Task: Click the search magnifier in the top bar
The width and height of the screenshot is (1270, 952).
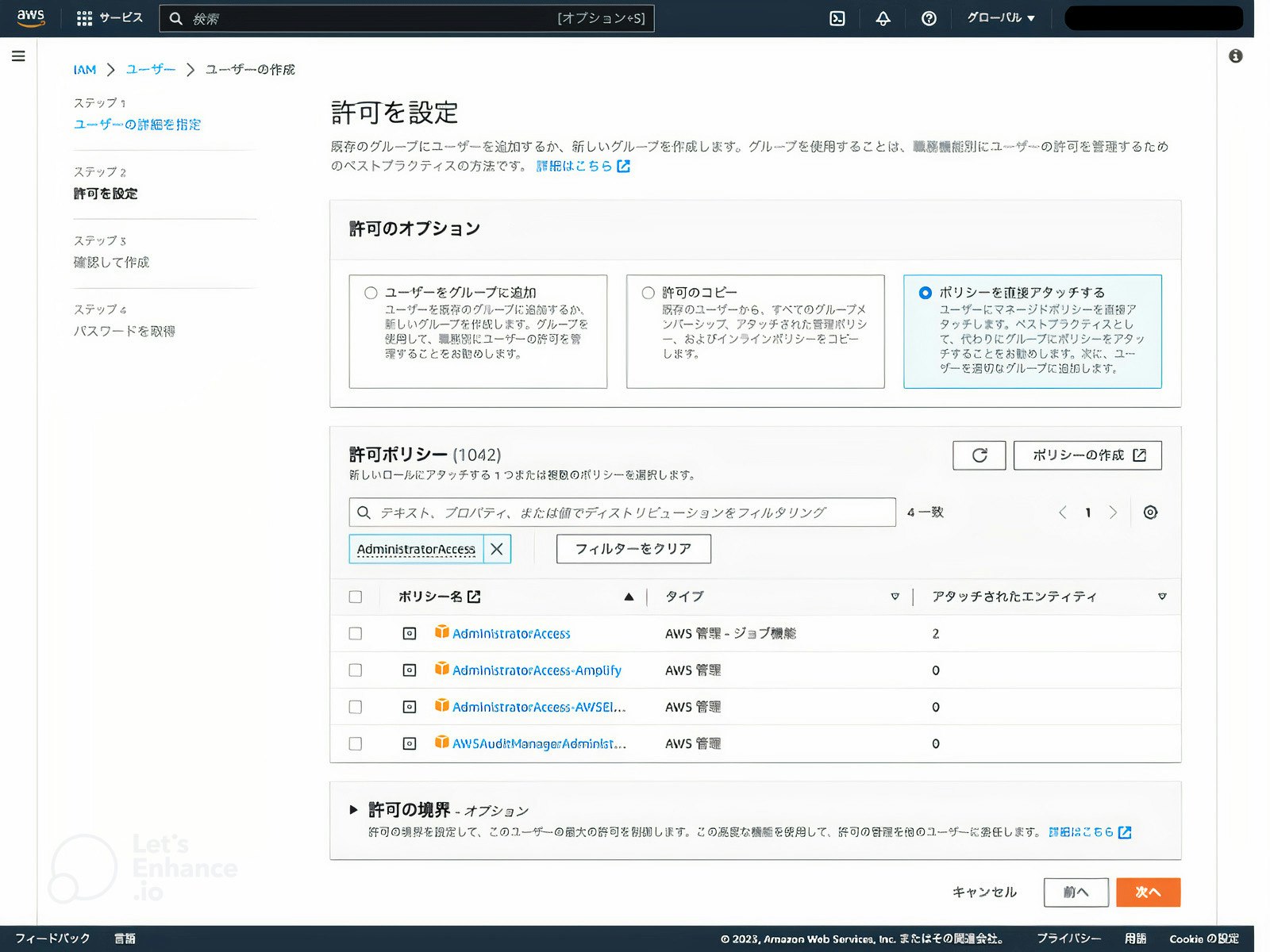Action: point(176,18)
